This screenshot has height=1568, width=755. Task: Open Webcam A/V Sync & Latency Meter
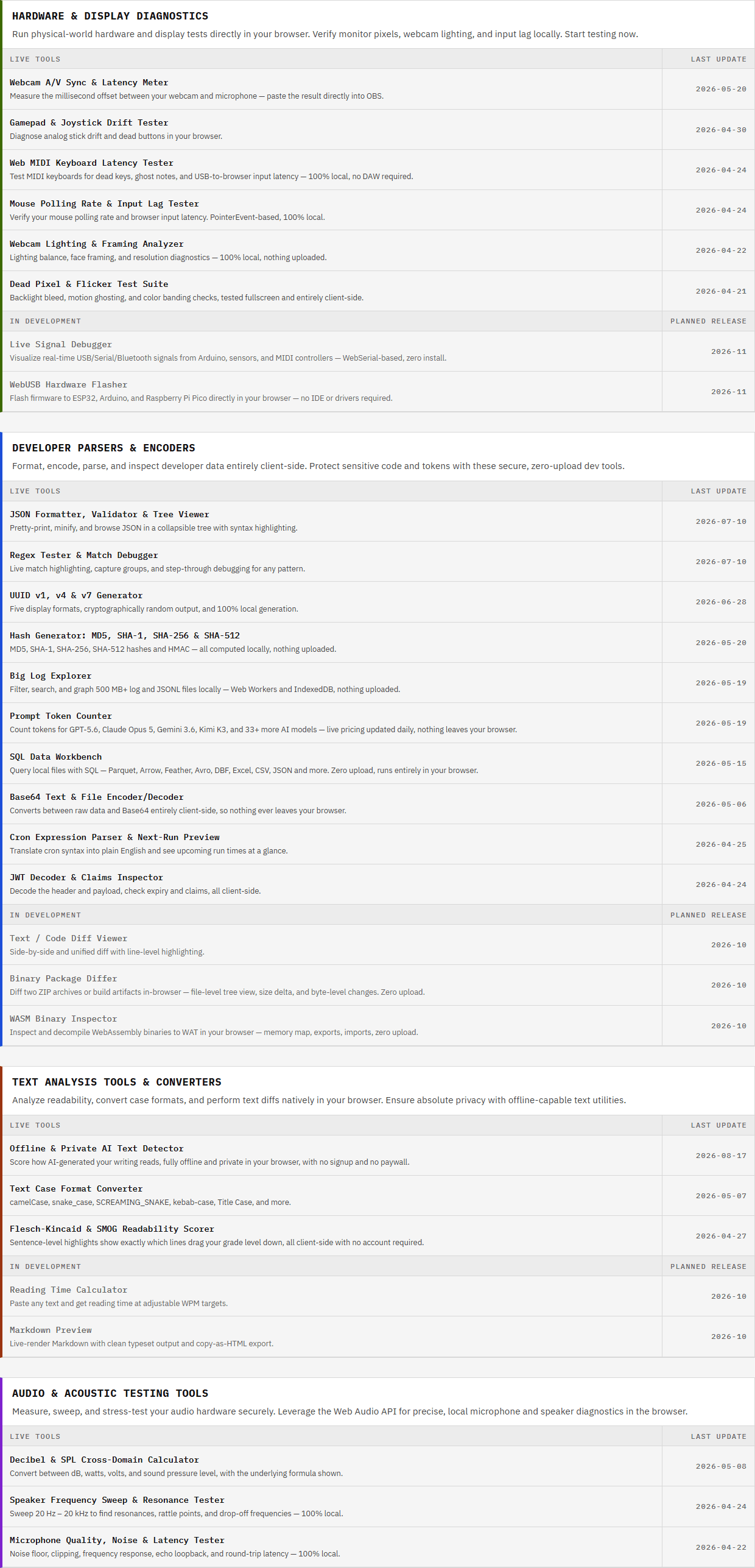[x=89, y=83]
